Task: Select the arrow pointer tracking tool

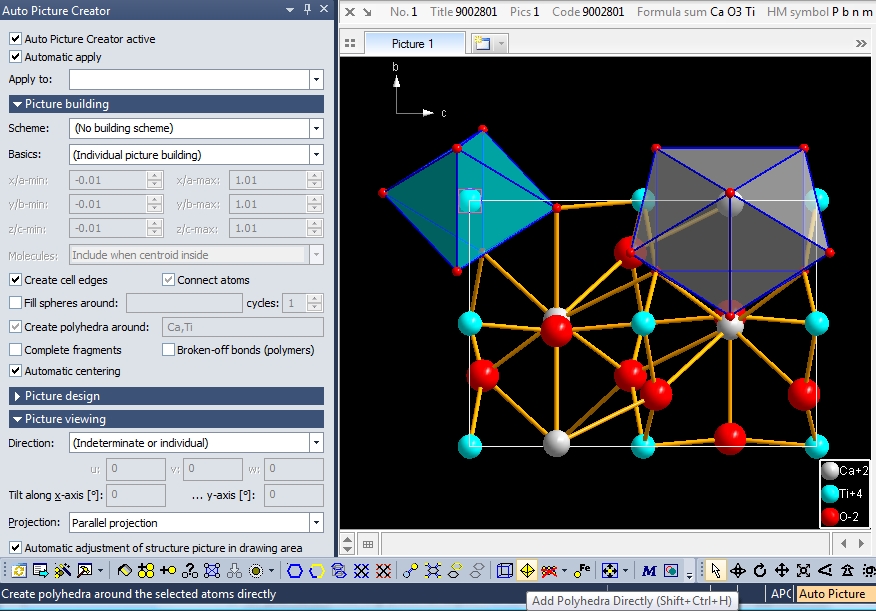Action: [x=714, y=571]
